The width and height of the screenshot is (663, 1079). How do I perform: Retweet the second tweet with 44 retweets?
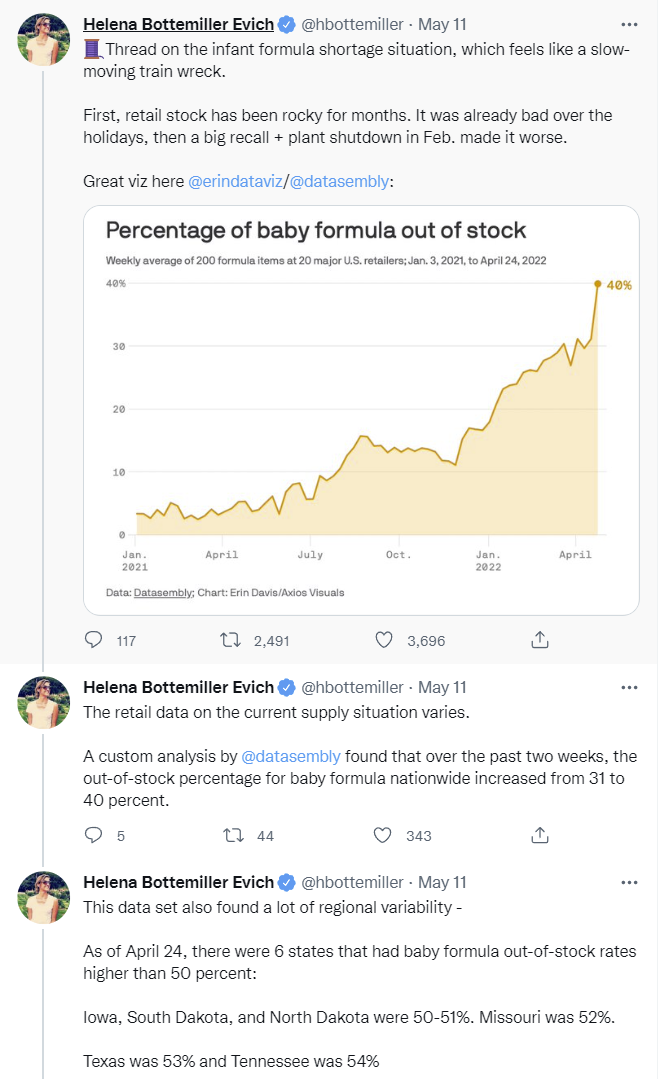[230, 835]
